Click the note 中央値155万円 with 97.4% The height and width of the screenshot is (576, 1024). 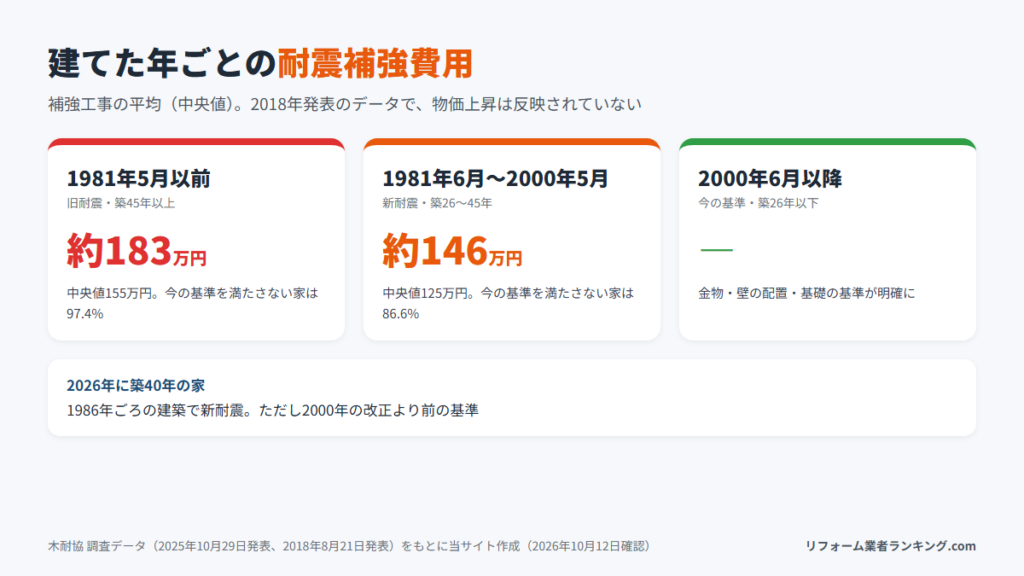193,303
